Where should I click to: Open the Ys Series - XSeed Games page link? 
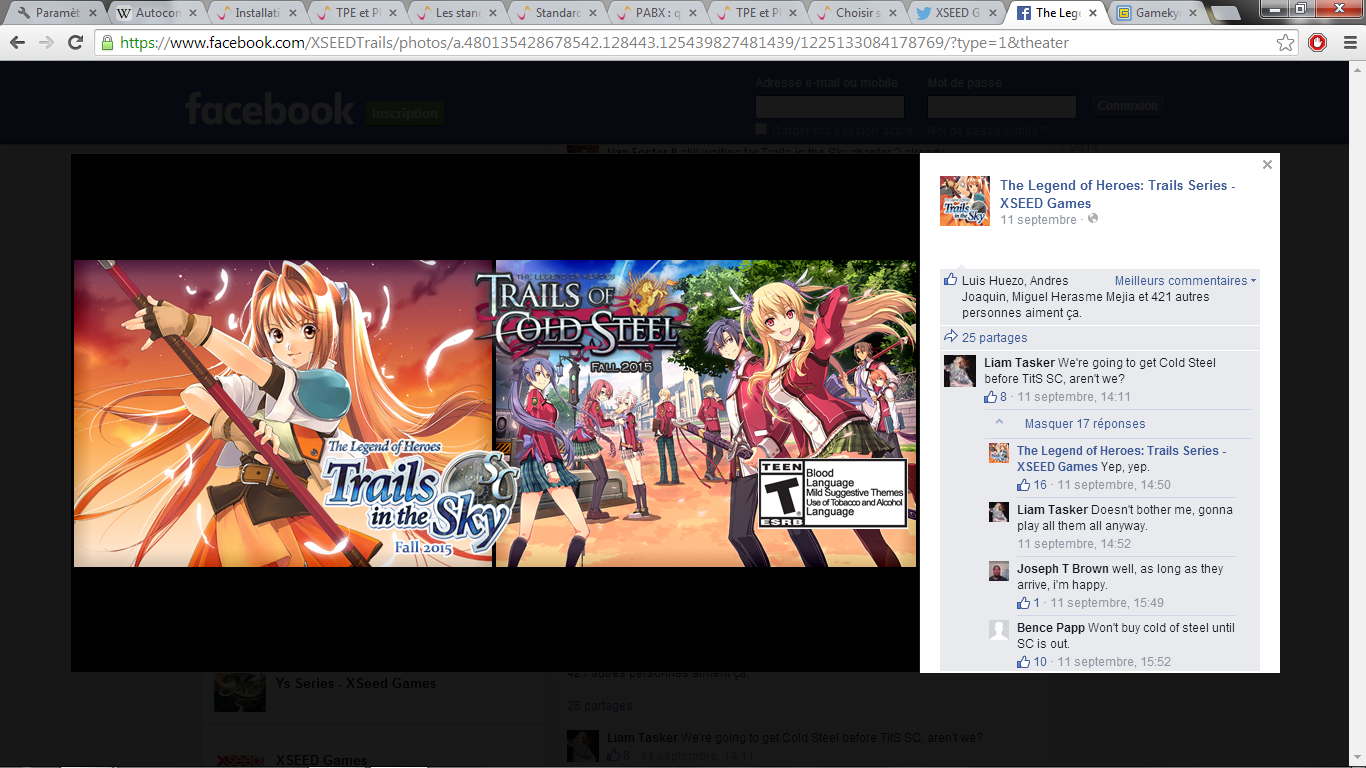356,684
